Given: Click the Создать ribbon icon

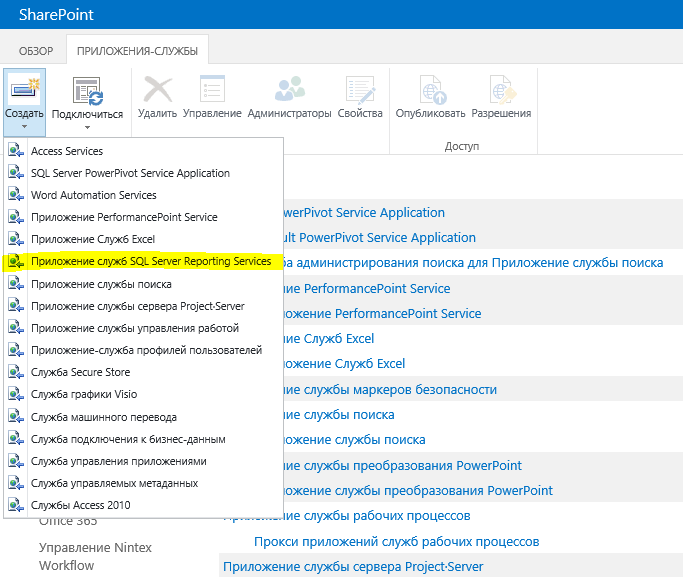Looking at the screenshot, I should (24, 91).
